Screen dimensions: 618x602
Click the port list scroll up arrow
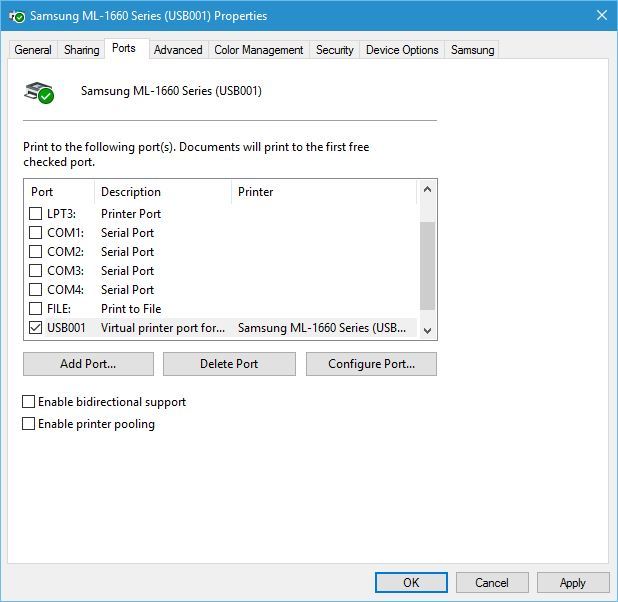427,190
